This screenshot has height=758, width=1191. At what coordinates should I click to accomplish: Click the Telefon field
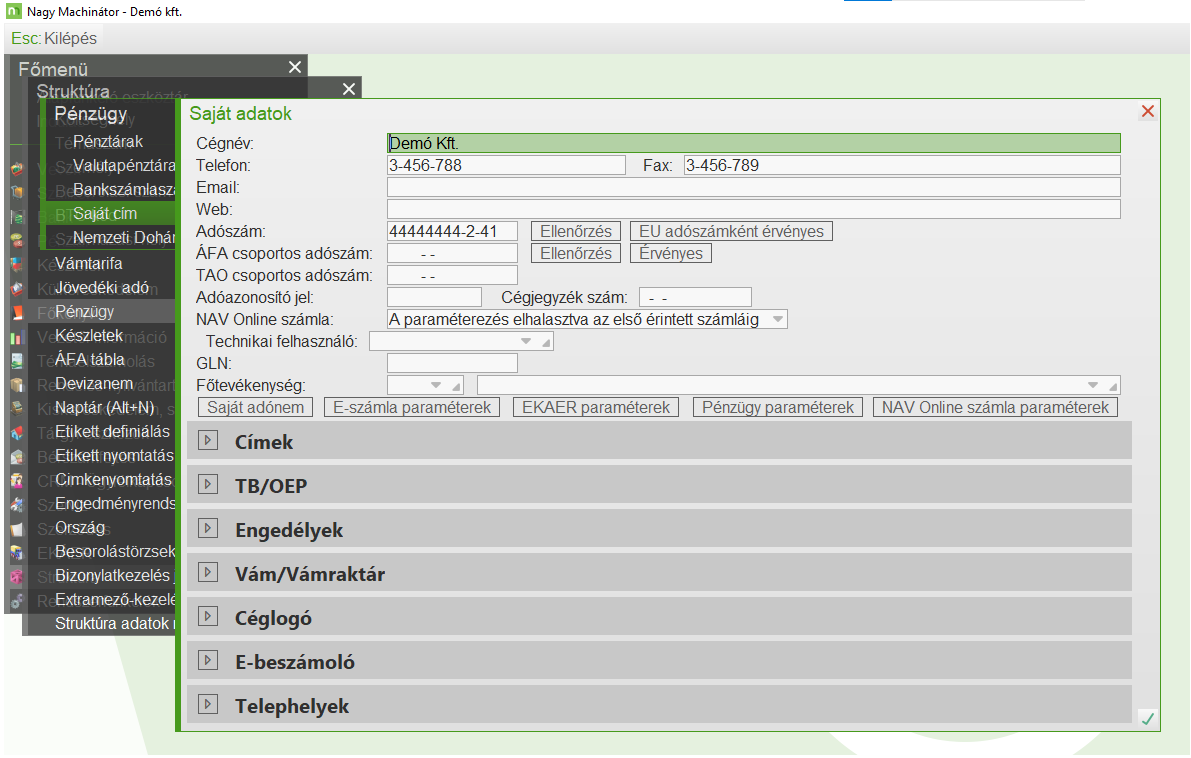coord(506,166)
